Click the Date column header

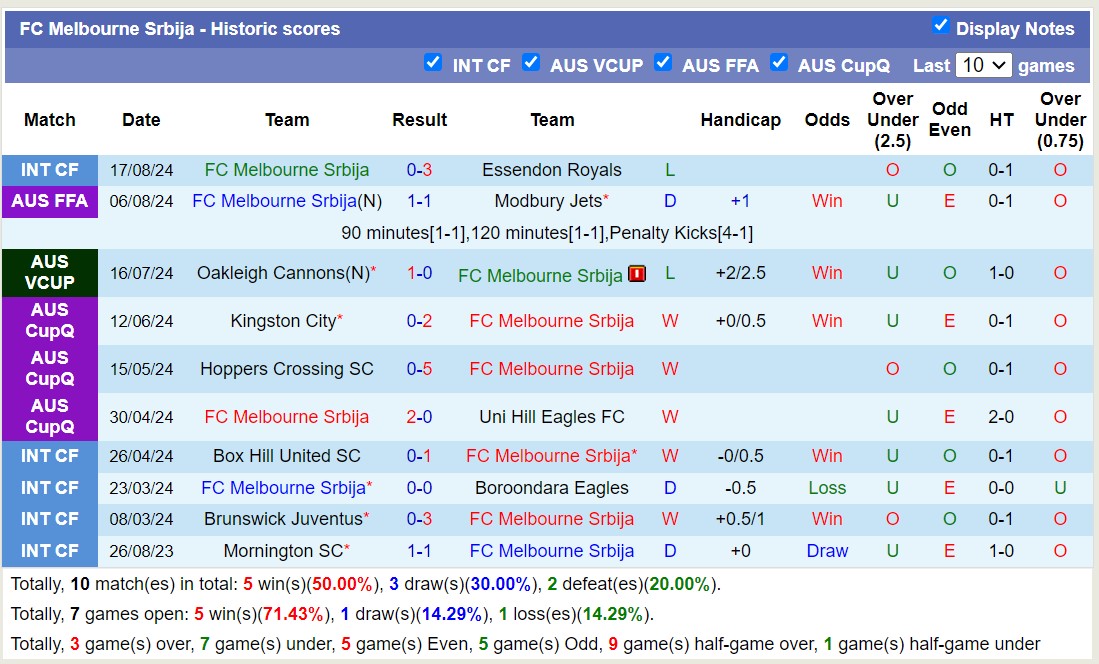(141, 119)
